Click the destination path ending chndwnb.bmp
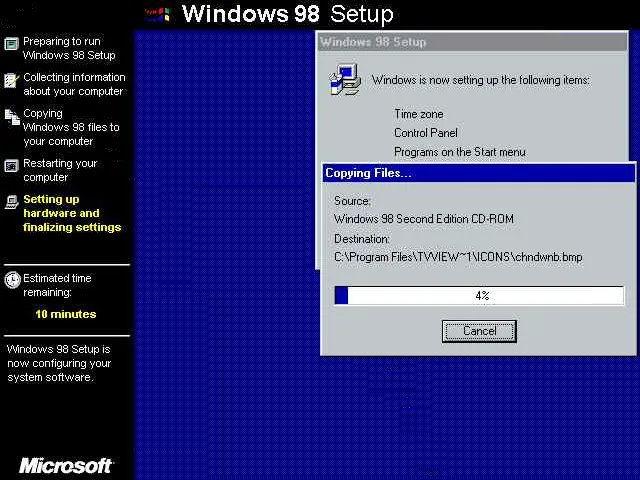The image size is (640, 480). (458, 257)
